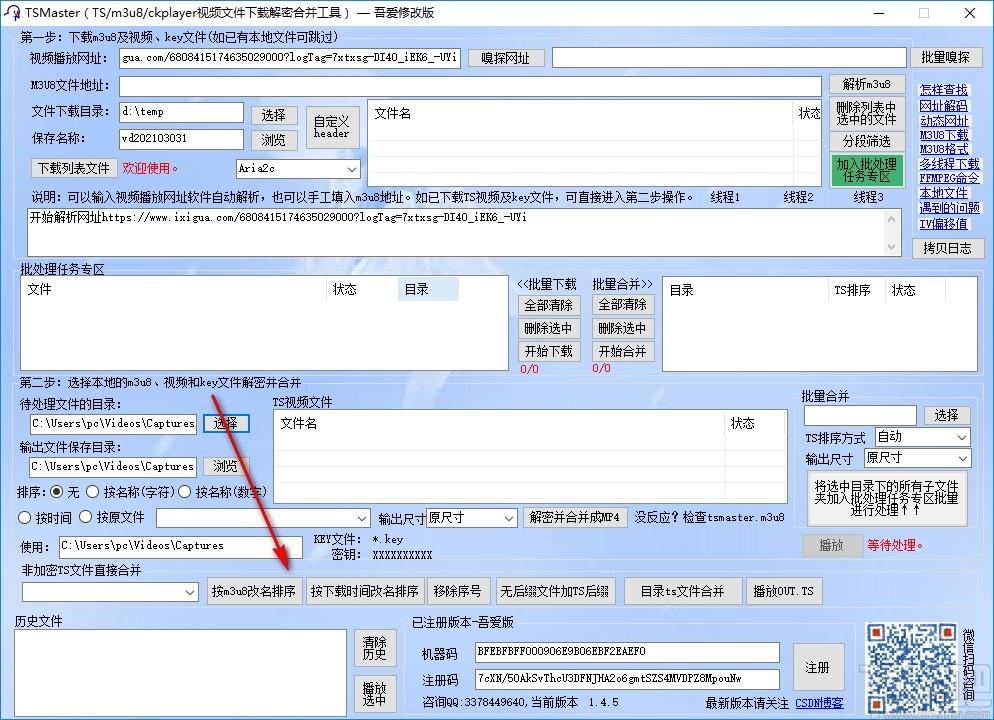Click 删除选中 under 批量合并
The width and height of the screenshot is (994, 720).
623,328
